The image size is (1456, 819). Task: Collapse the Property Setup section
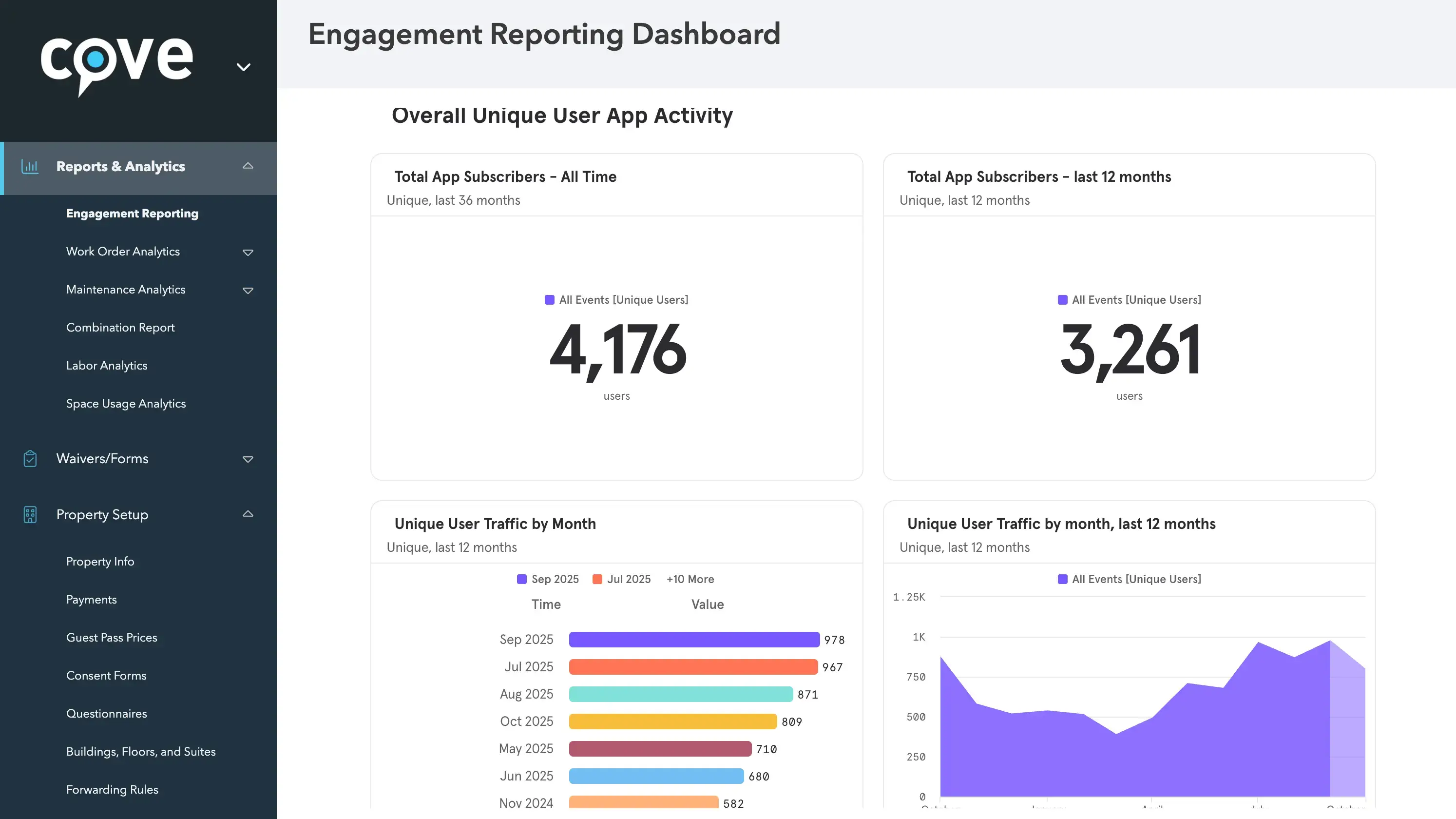click(248, 514)
